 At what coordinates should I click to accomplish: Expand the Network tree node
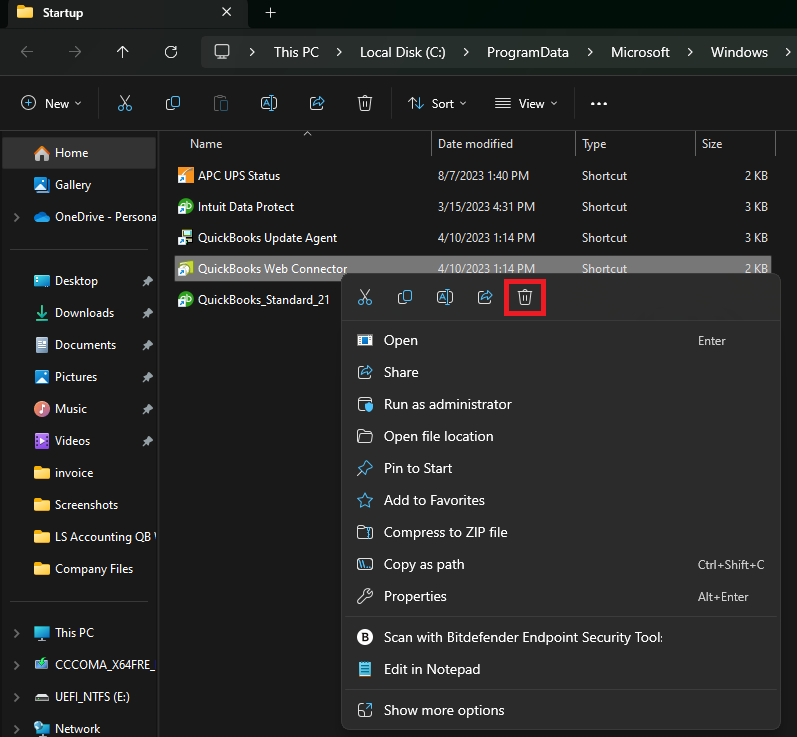point(17,729)
